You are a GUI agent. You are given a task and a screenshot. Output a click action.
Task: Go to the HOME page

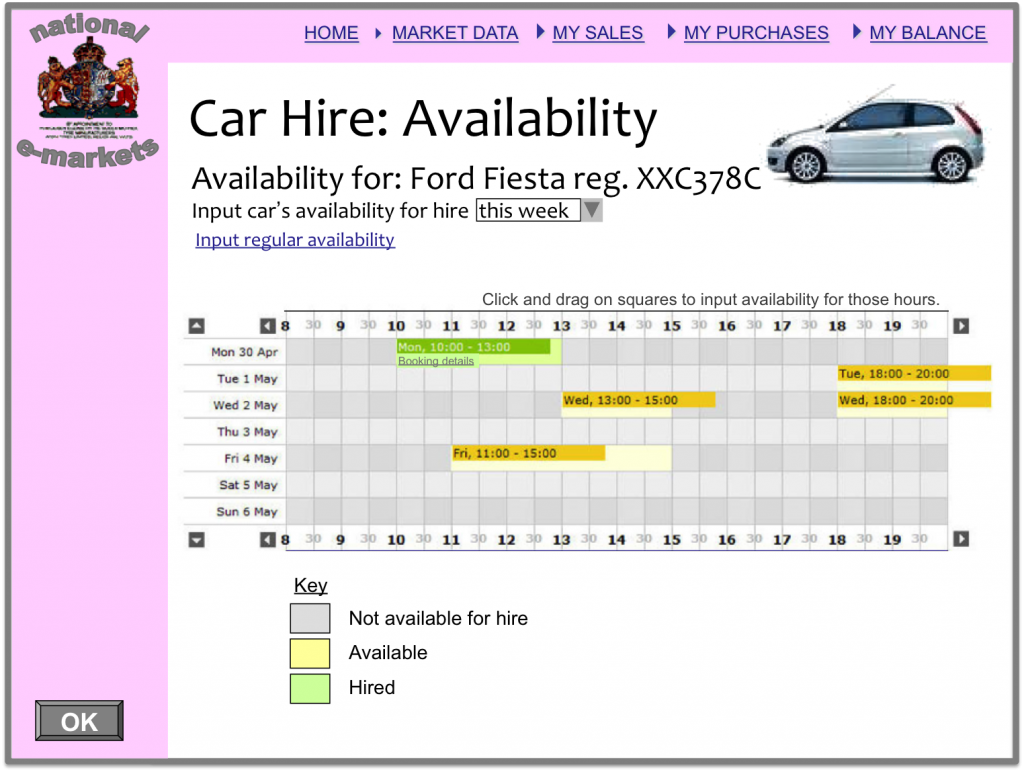[x=331, y=33]
